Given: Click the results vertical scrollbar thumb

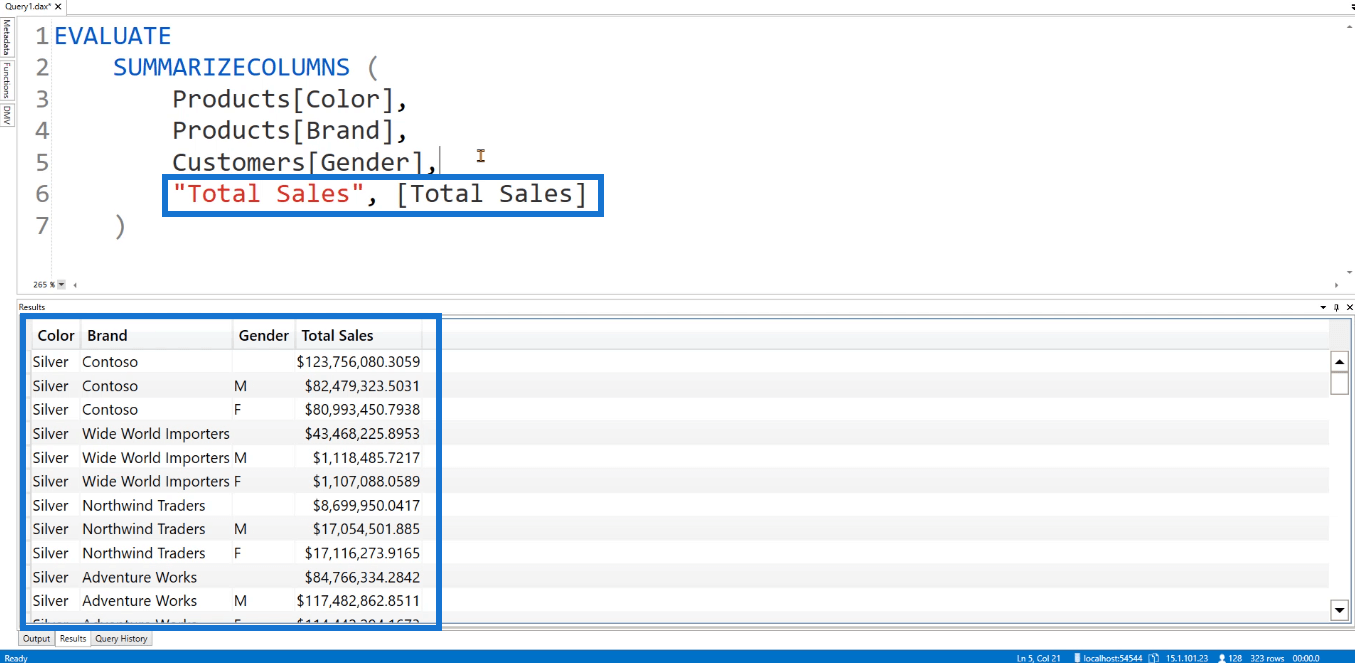Looking at the screenshot, I should [1340, 384].
